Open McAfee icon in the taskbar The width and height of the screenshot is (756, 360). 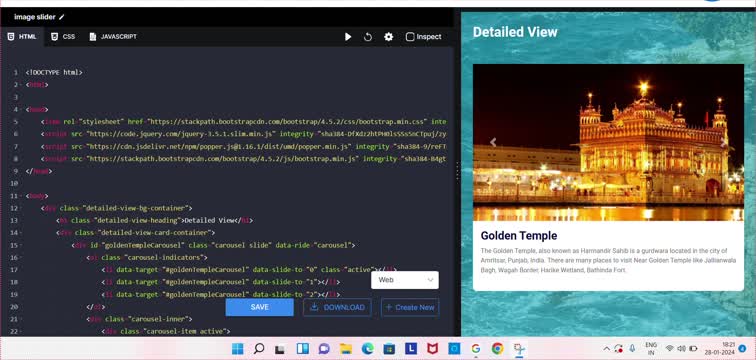pyautogui.click(x=432, y=348)
